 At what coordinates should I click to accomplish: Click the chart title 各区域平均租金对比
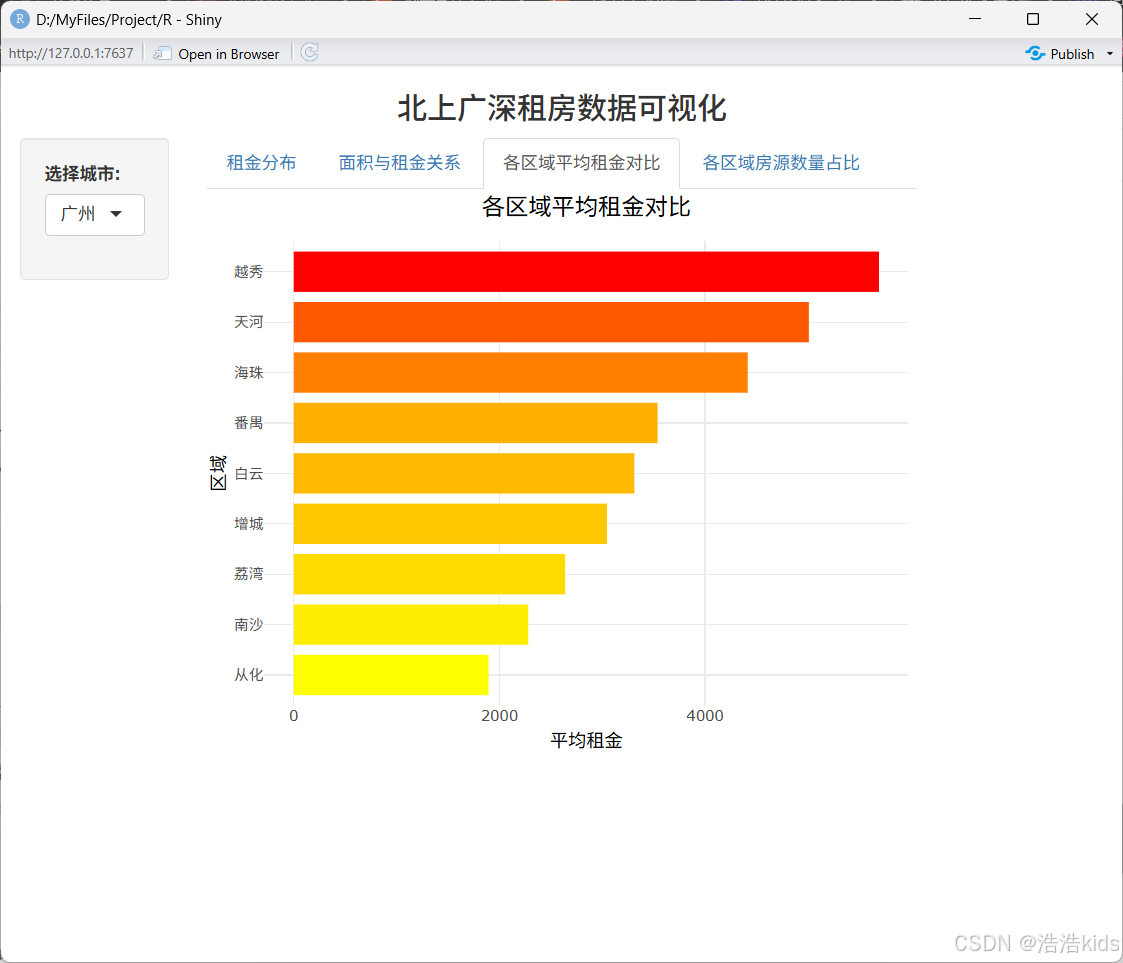point(586,207)
